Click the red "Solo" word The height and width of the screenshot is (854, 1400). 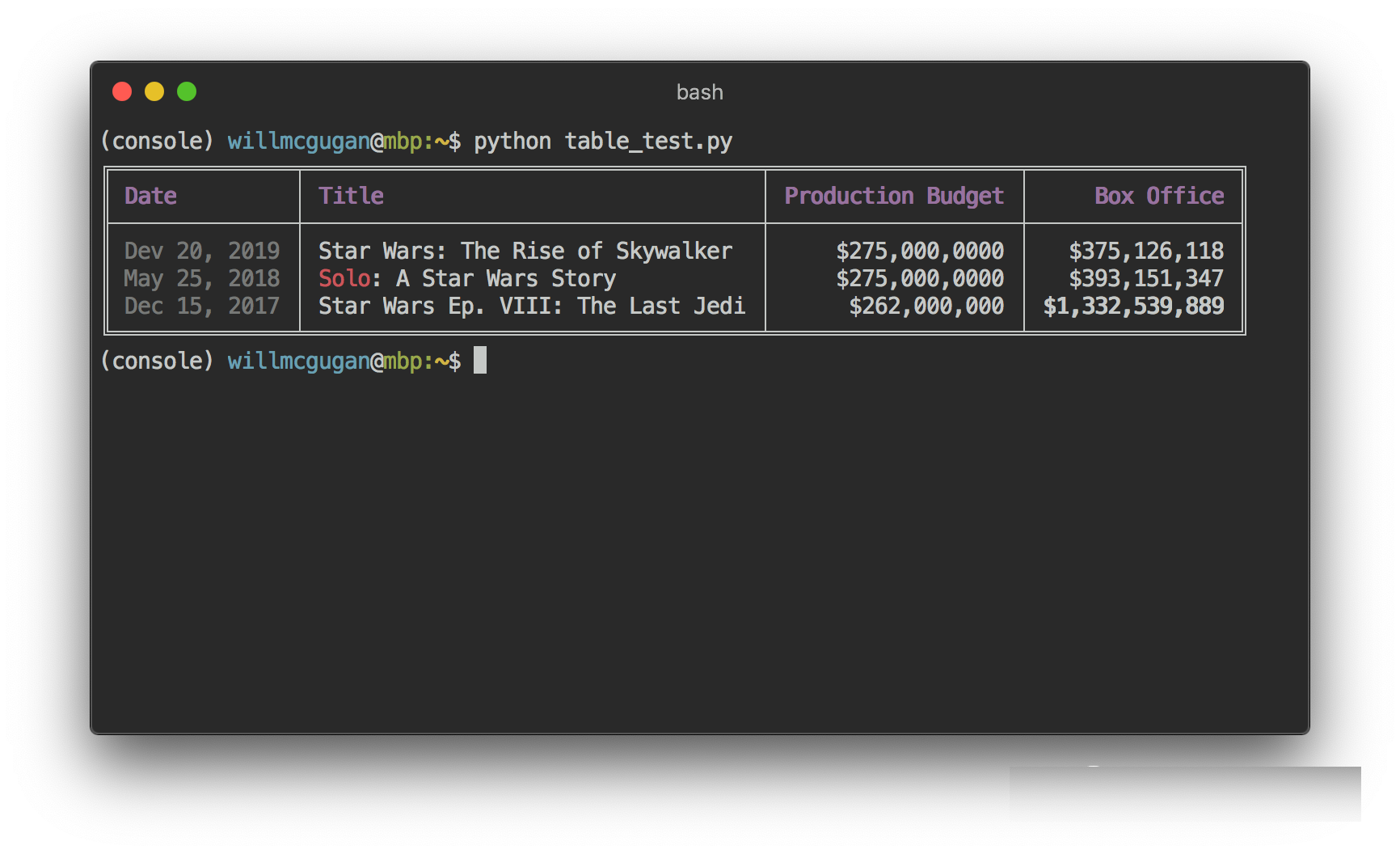[344, 278]
